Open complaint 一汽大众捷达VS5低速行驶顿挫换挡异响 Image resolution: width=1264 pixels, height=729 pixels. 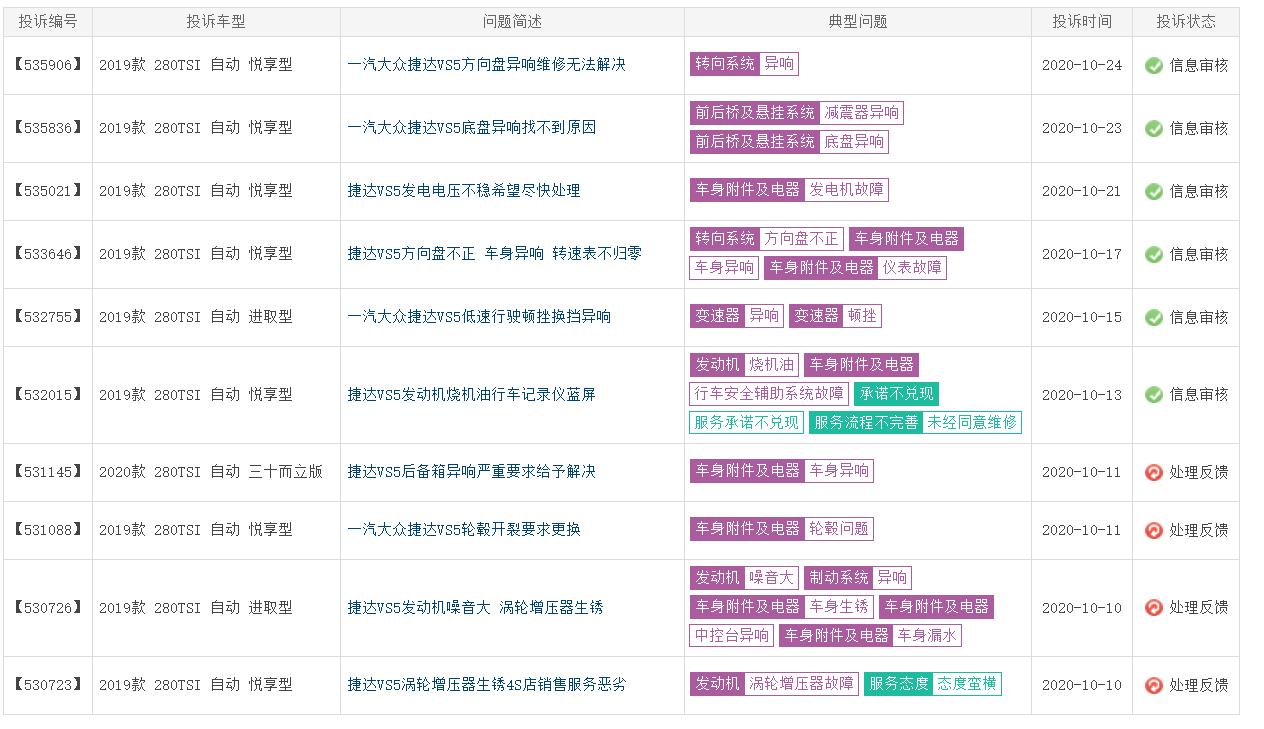click(x=479, y=316)
